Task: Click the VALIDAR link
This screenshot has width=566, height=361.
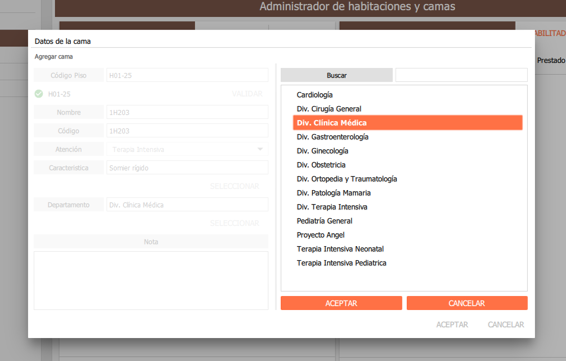Action: (247, 94)
